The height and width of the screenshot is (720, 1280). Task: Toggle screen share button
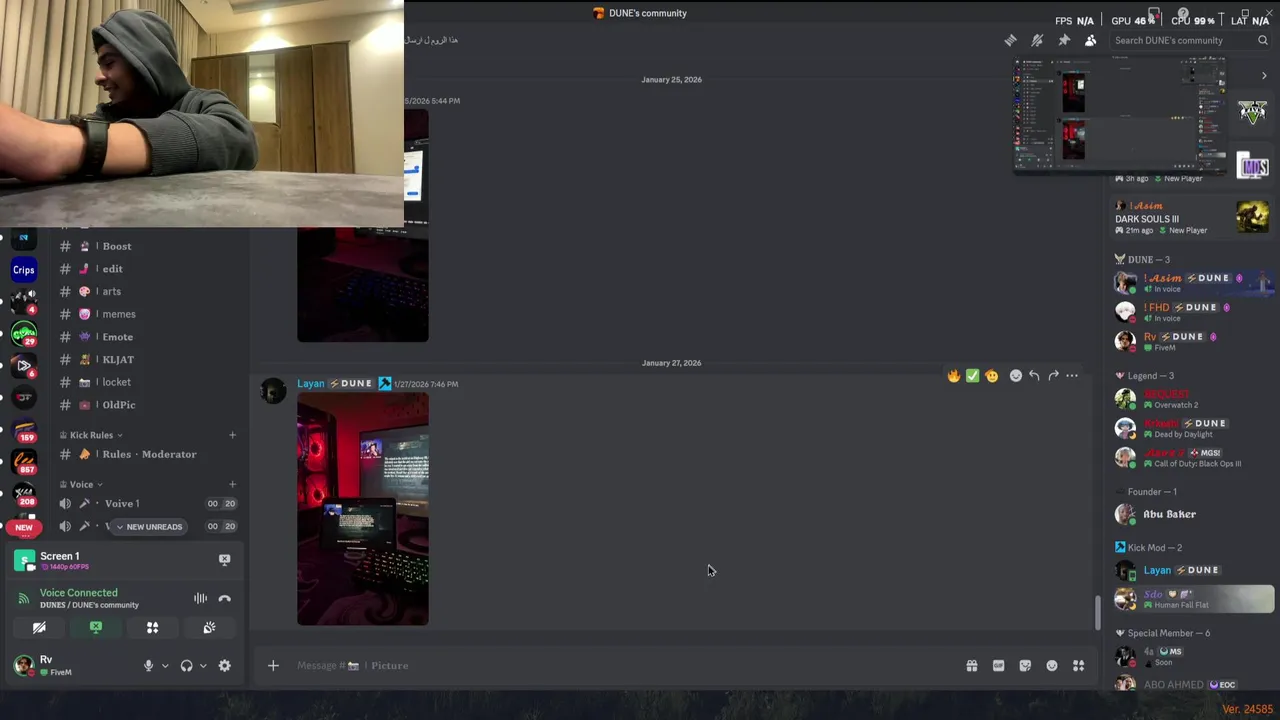pyautogui.click(x=96, y=628)
